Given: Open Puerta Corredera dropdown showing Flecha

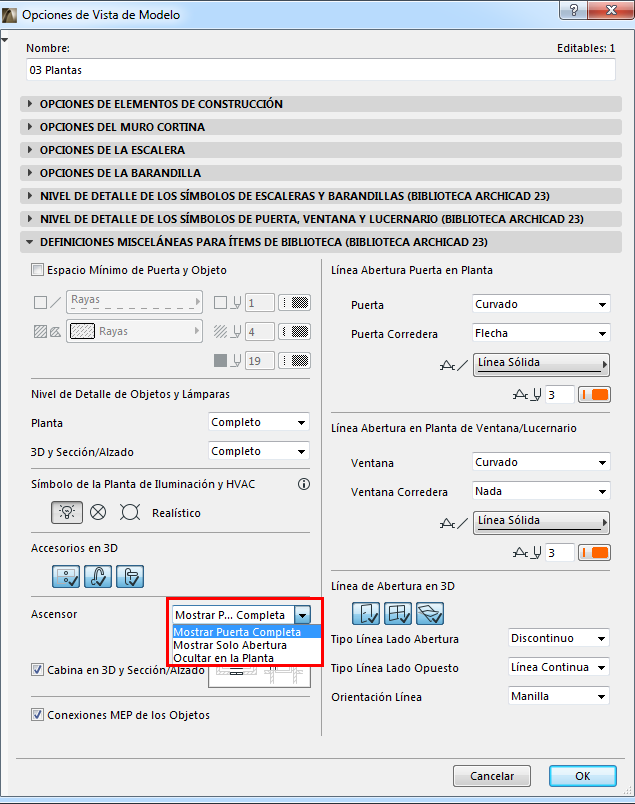Looking at the screenshot, I should (x=541, y=333).
